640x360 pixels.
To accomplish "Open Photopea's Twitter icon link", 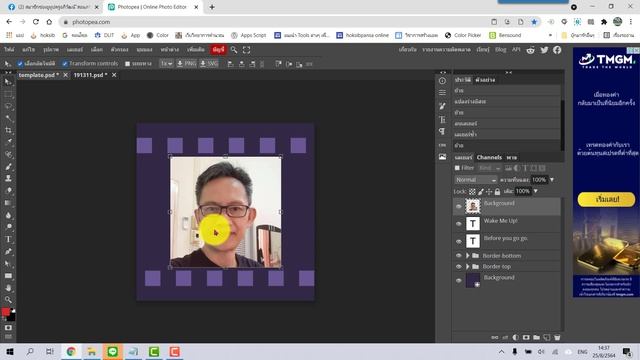I will coord(544,50).
